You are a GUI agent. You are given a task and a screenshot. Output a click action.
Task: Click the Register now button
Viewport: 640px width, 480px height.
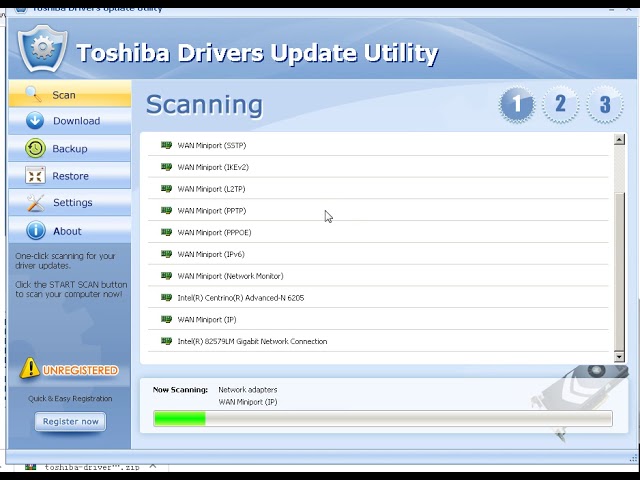[70, 421]
